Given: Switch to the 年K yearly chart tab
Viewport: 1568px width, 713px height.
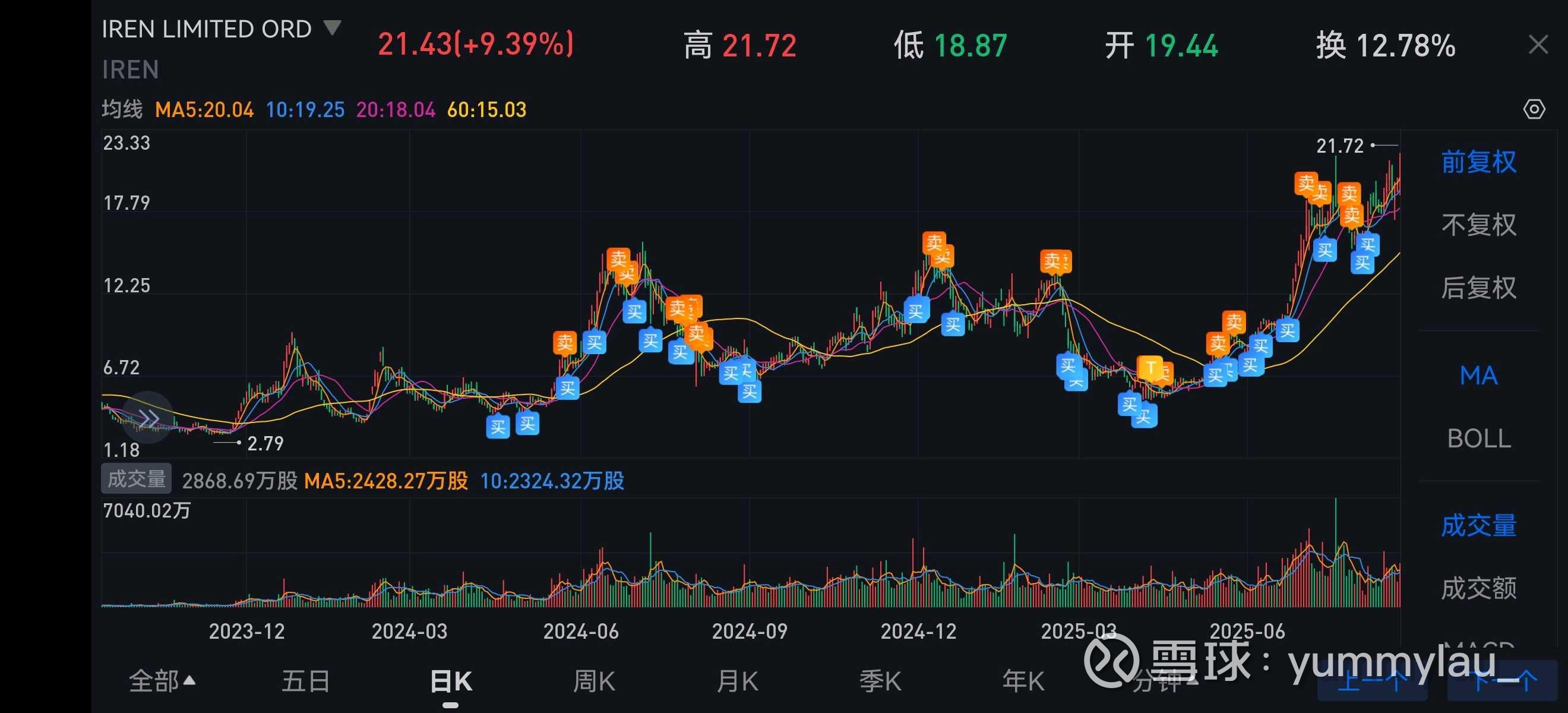Looking at the screenshot, I should coord(1023,681).
